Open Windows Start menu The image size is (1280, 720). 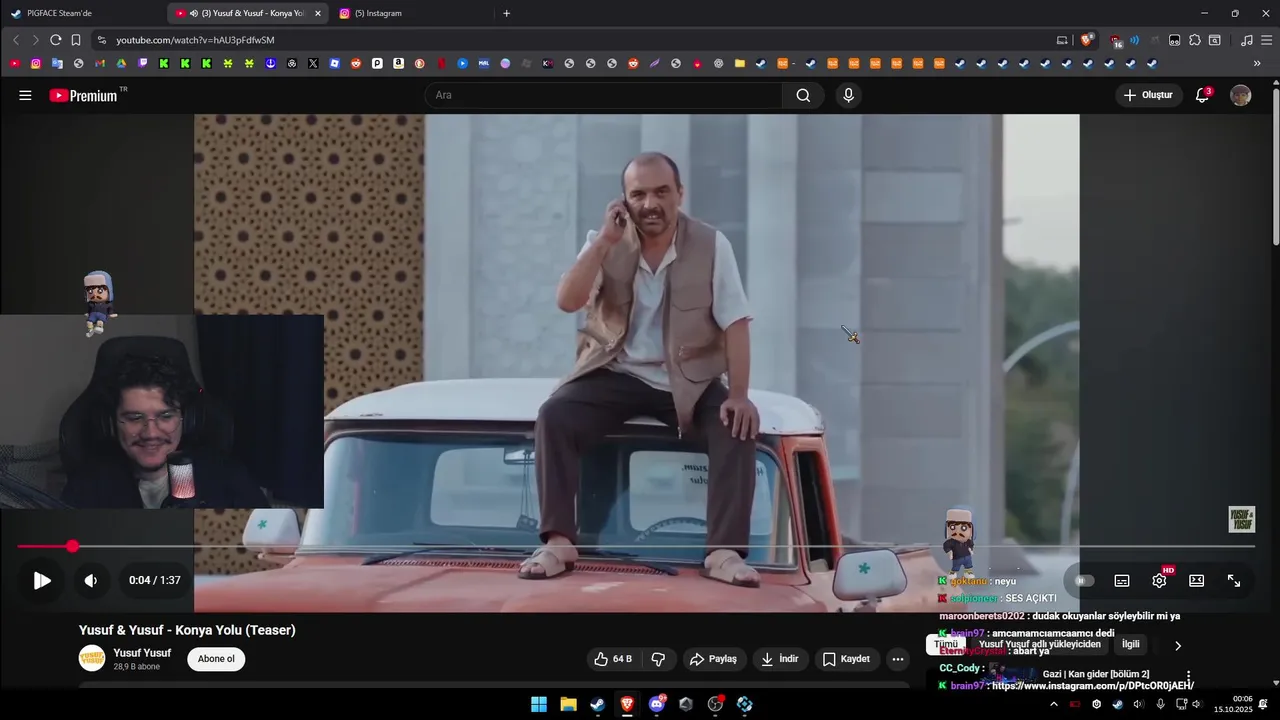(538, 704)
